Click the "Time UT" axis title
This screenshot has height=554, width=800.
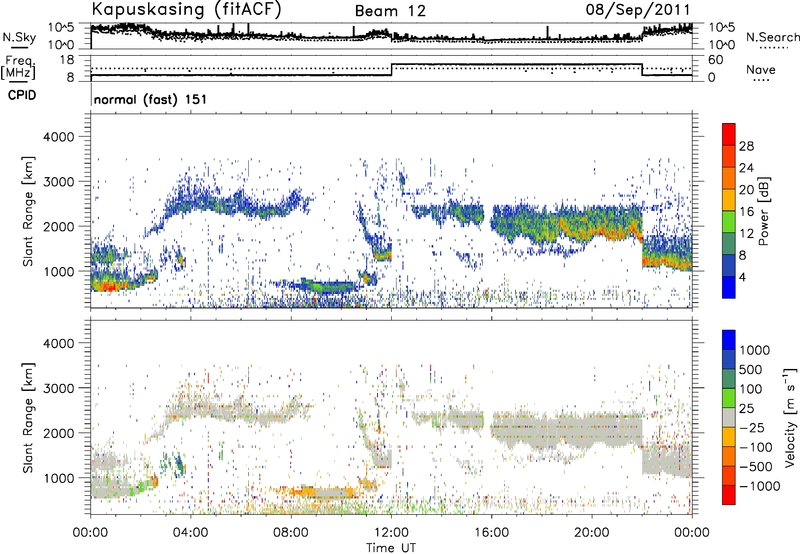click(391, 548)
